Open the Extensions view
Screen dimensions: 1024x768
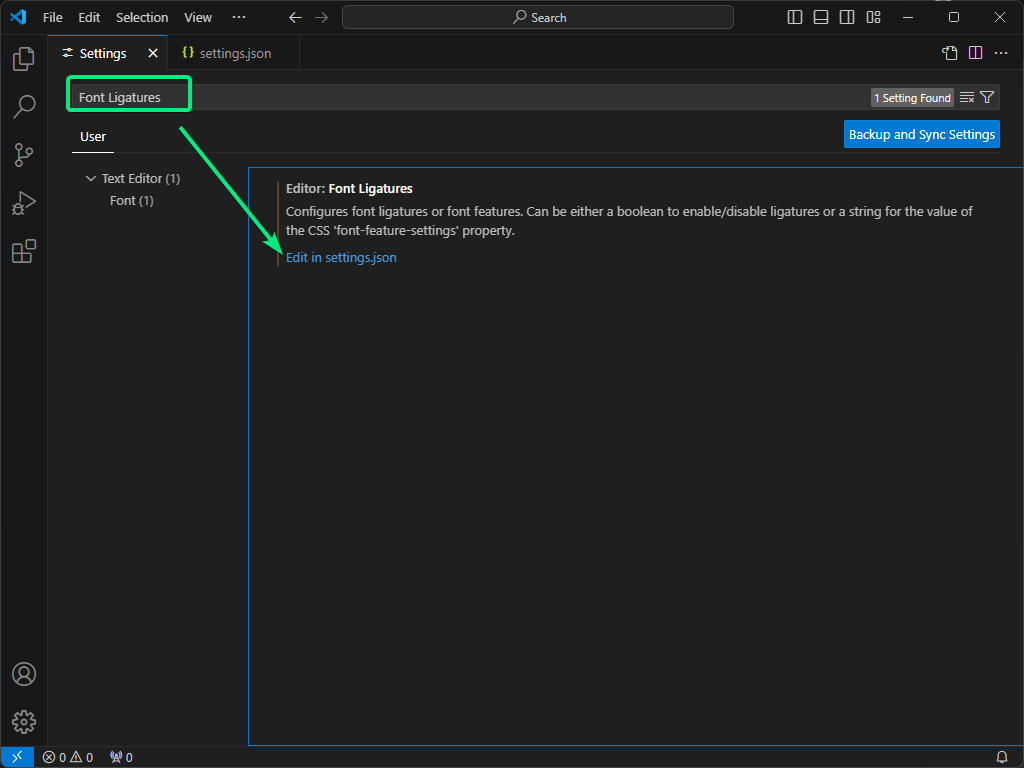24,251
